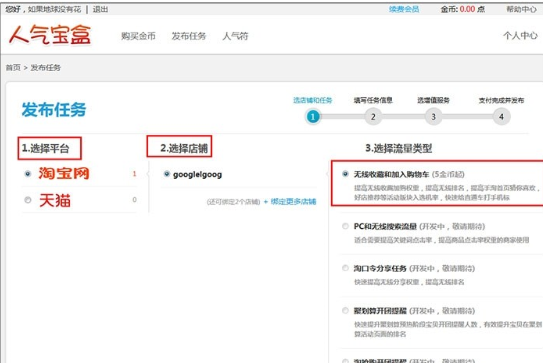Click the 填写任务信息 step label

[373, 100]
